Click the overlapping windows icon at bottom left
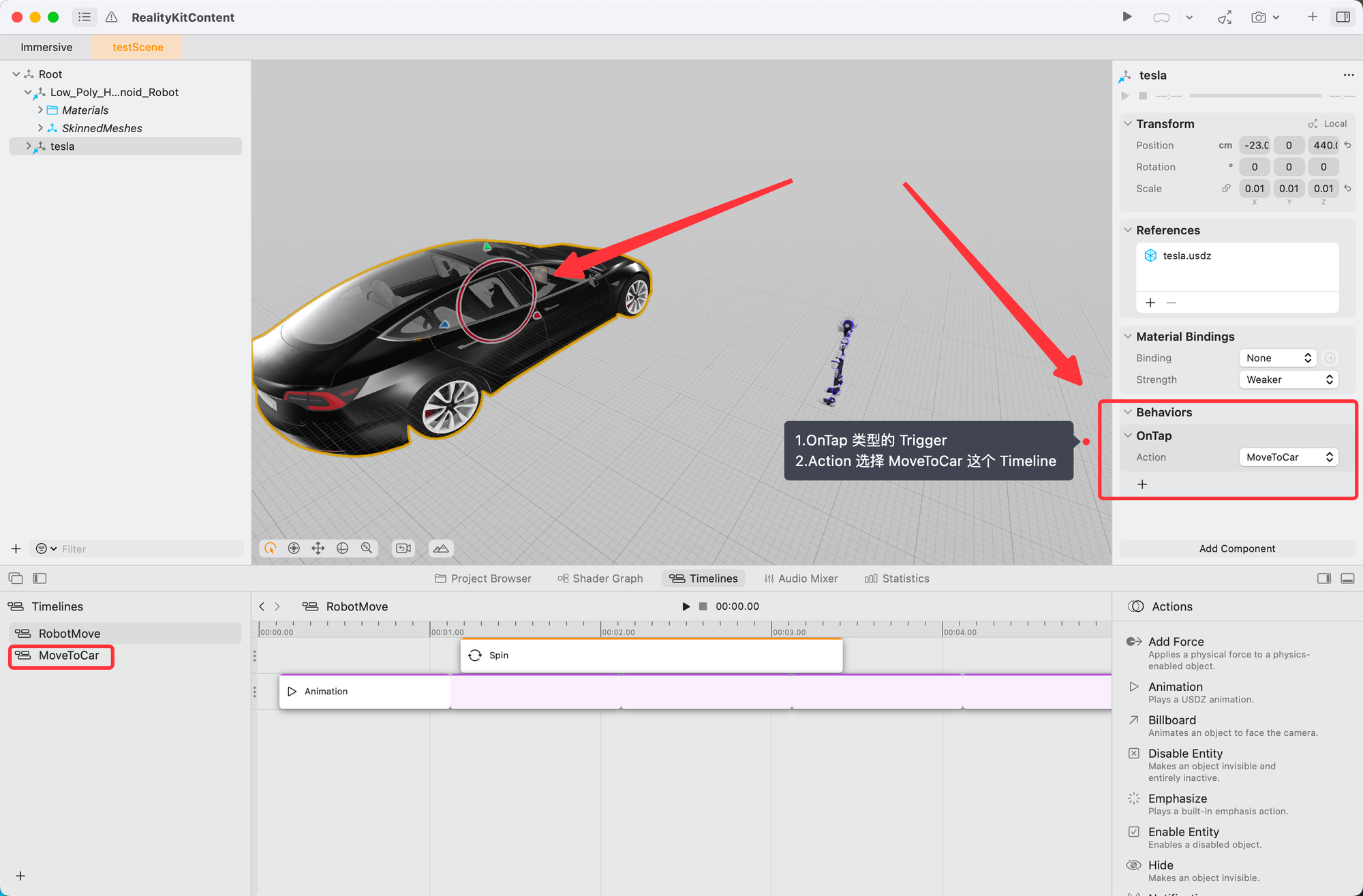The image size is (1363, 896). [16, 578]
